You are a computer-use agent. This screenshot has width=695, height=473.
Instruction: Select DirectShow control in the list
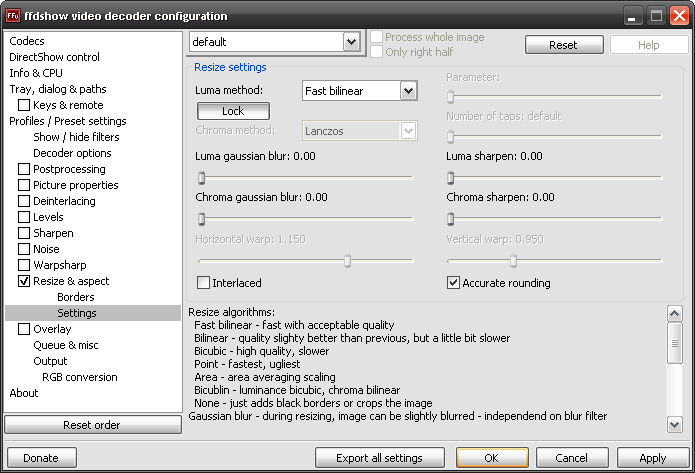click(x=54, y=57)
